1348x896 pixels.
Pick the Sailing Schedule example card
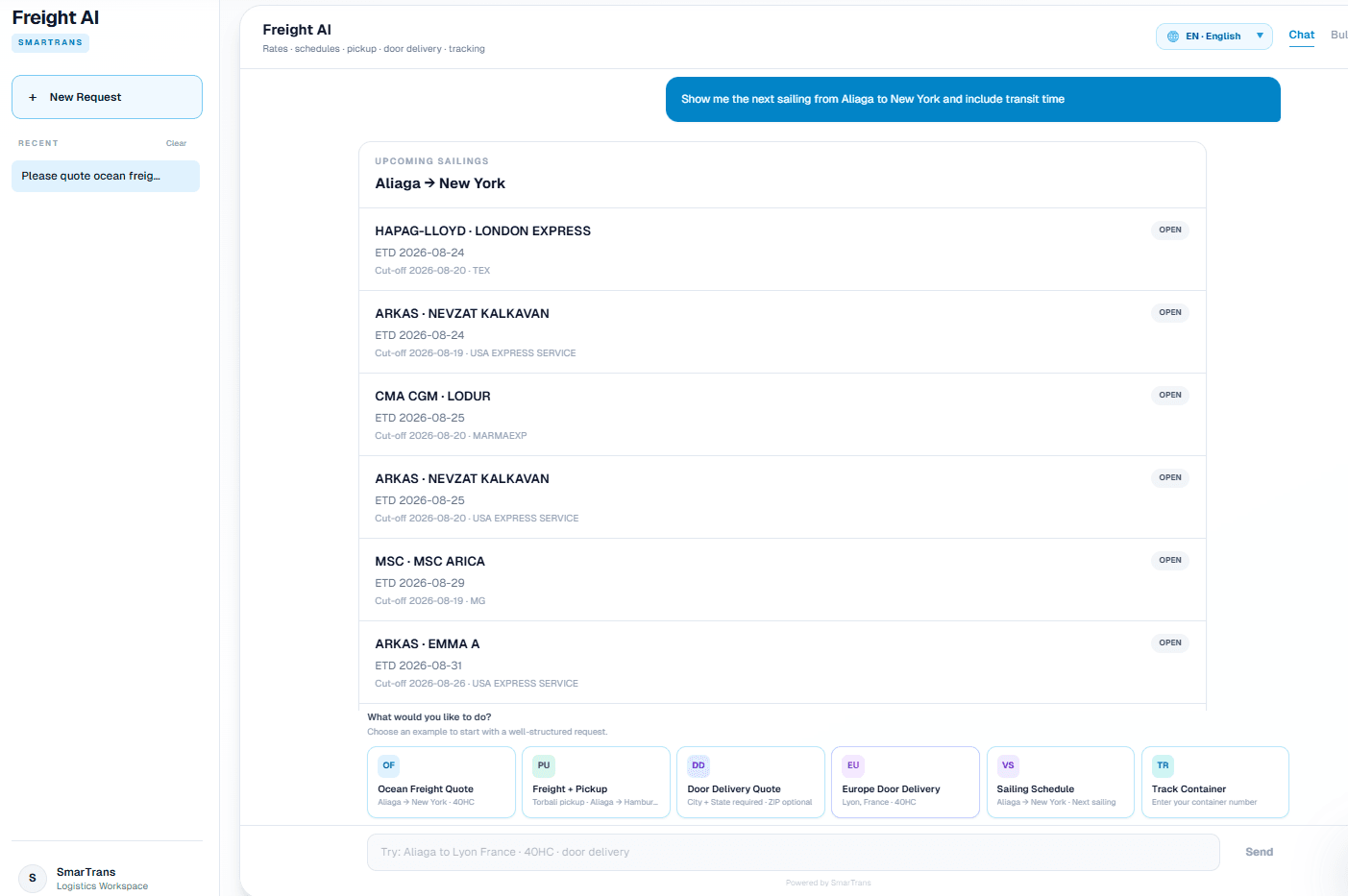tap(1061, 782)
